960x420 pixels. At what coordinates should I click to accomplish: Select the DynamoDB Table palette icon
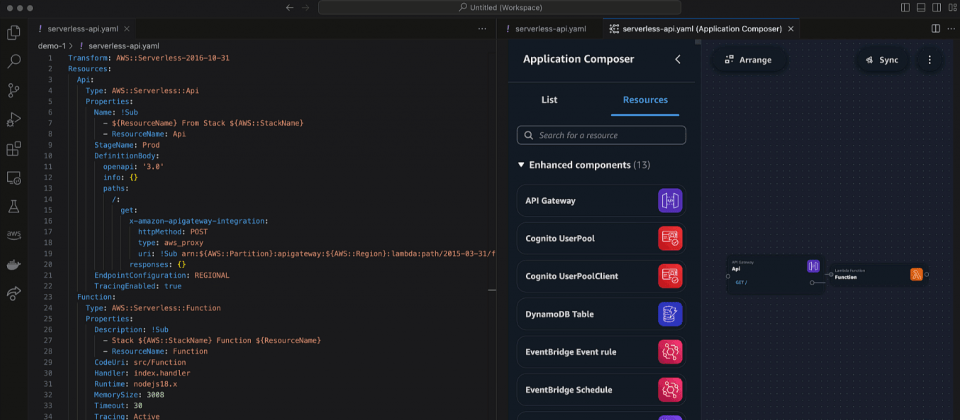click(670, 314)
